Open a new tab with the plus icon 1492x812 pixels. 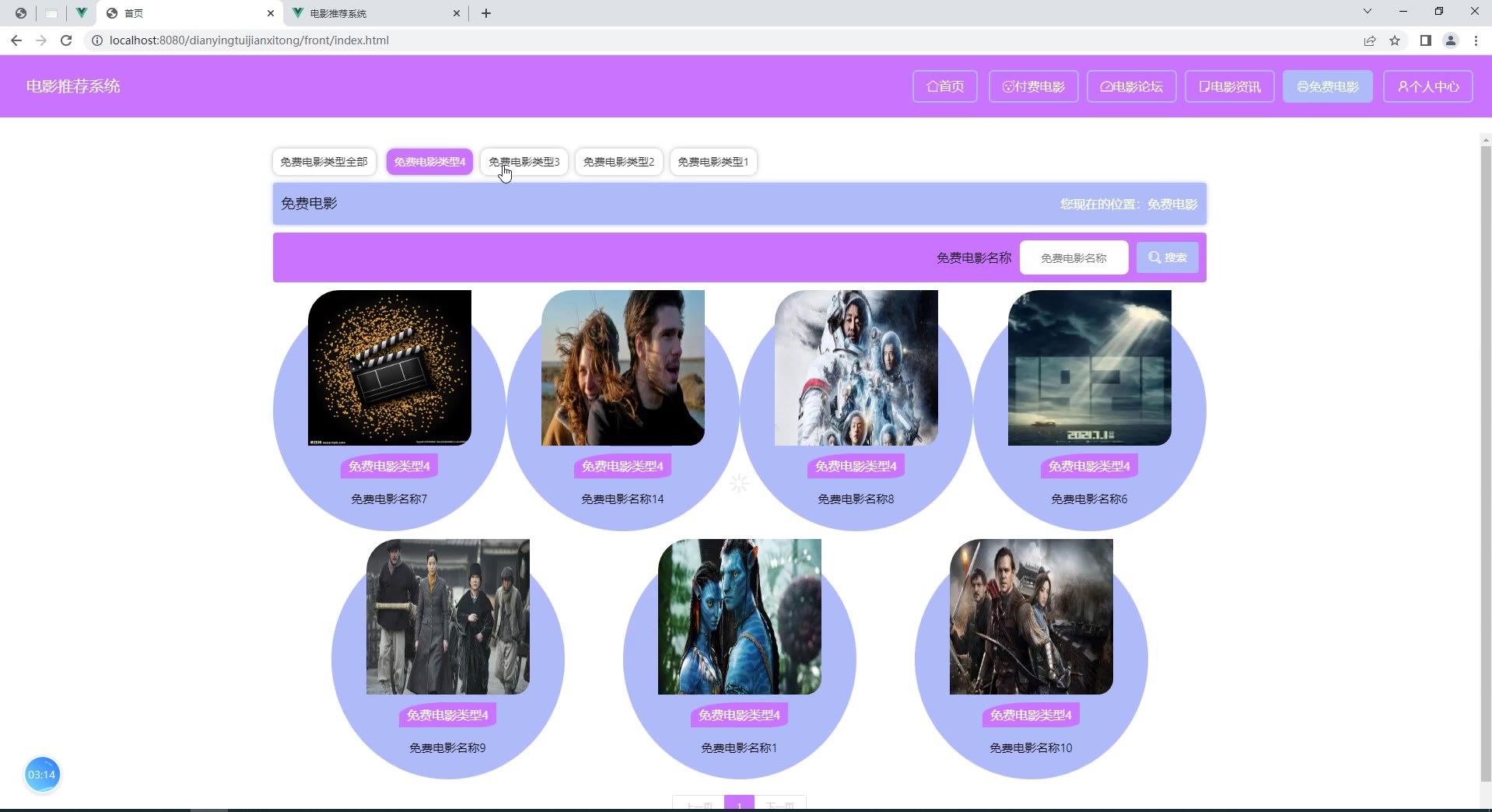point(486,13)
